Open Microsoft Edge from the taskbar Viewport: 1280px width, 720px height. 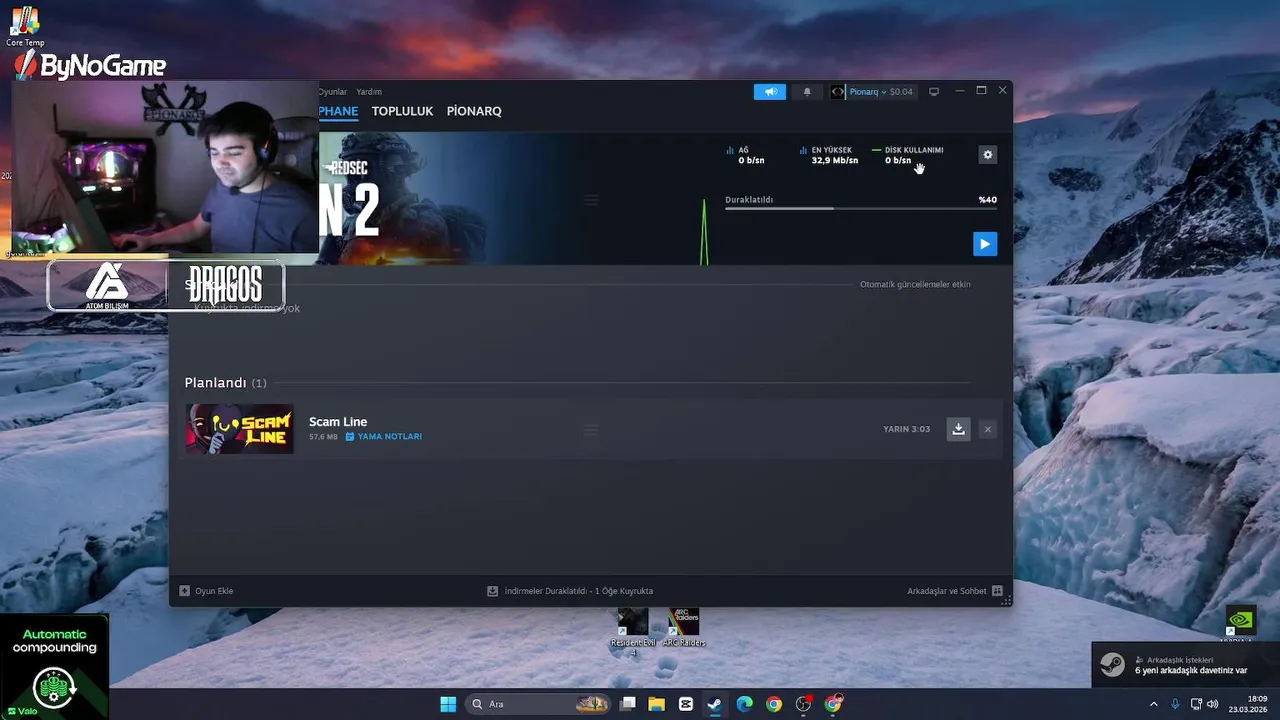[x=745, y=704]
